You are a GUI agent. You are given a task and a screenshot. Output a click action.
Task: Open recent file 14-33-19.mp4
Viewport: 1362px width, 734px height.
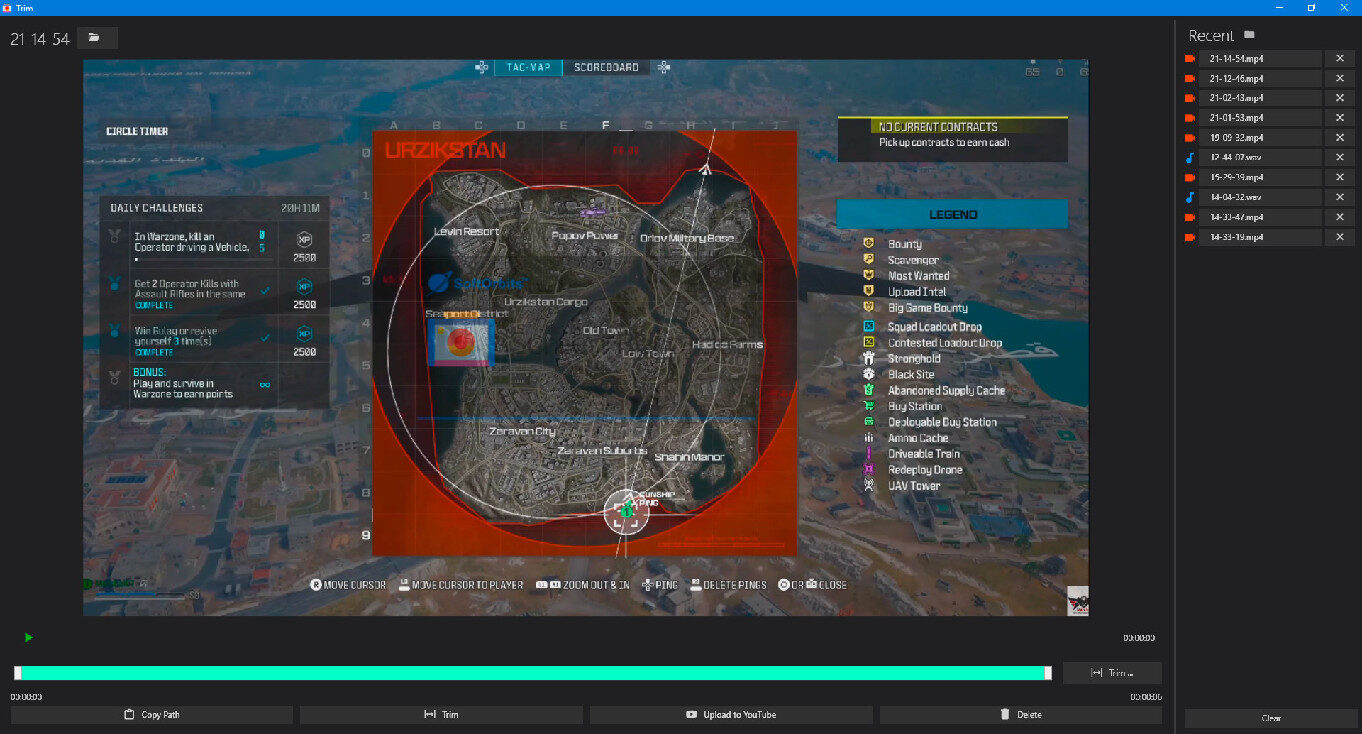[1260, 237]
